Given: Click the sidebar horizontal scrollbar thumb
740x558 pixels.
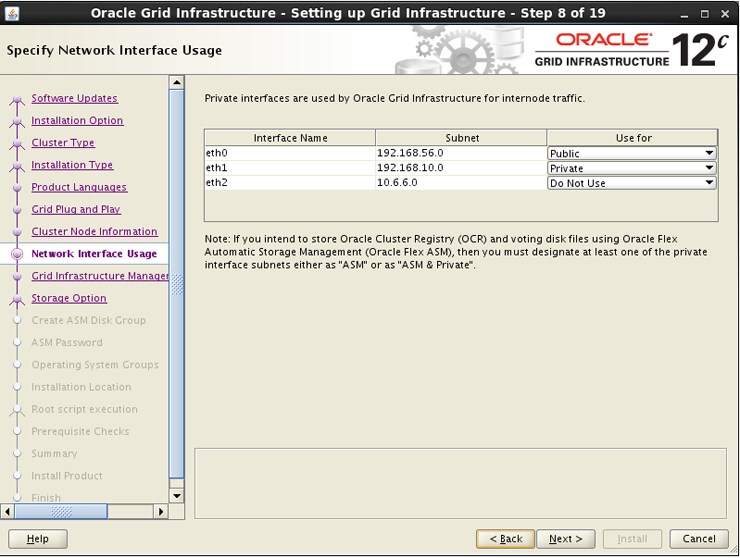Looking at the screenshot, I should coord(61,511).
